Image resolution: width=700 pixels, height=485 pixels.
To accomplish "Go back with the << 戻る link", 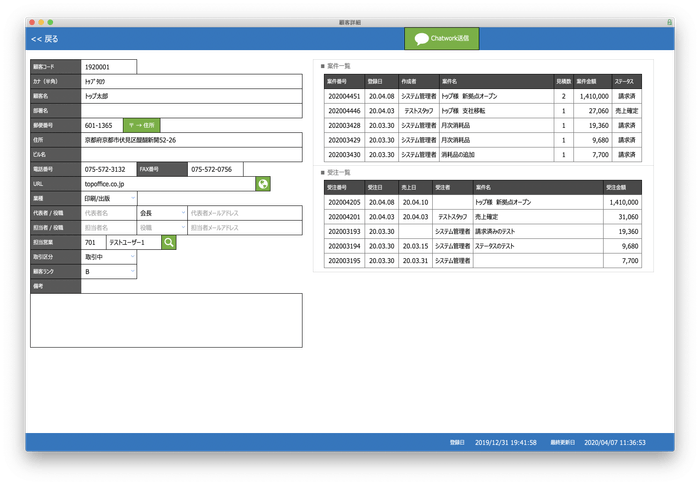I will tap(45, 39).
